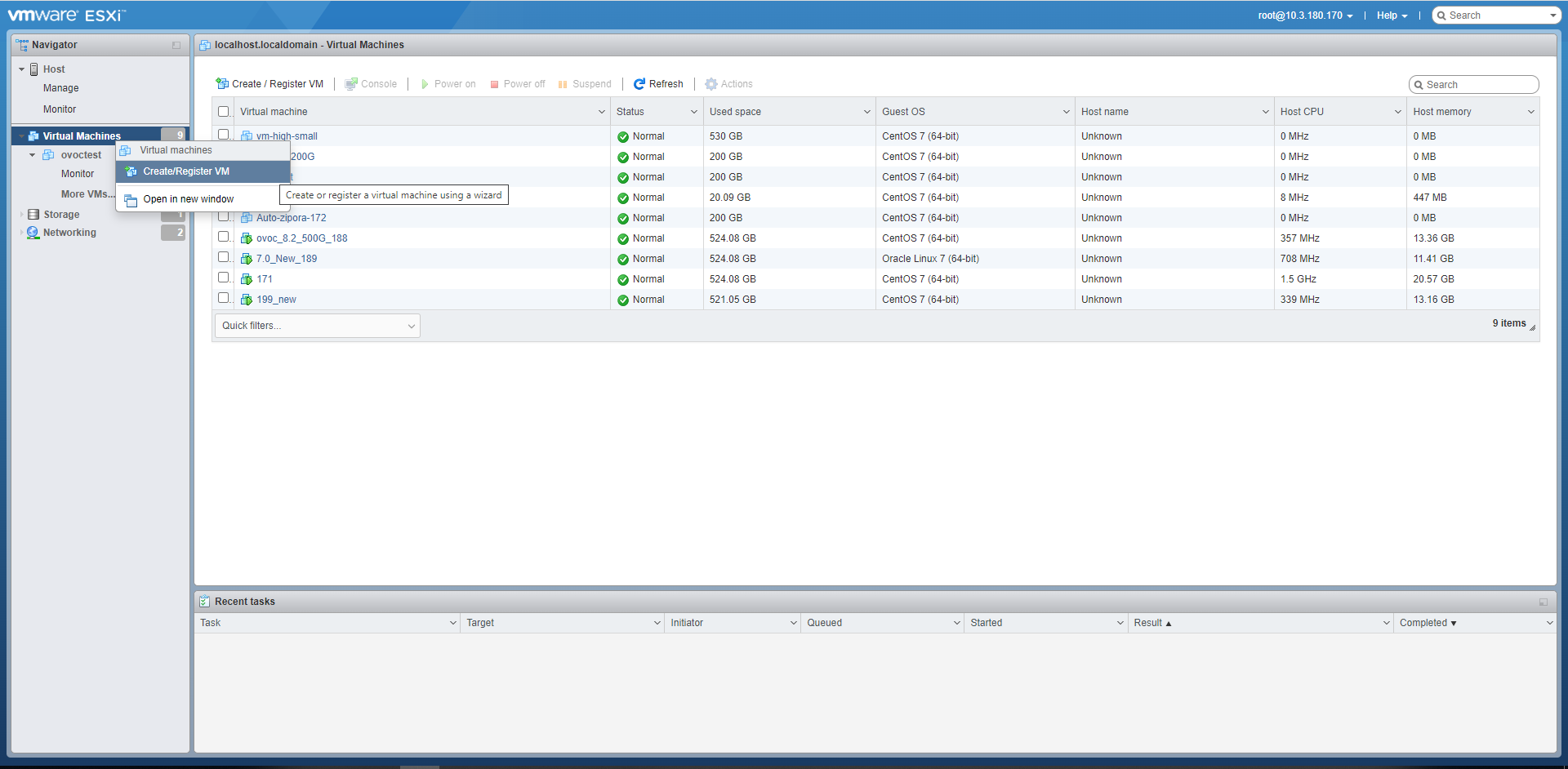Click the Networking icon in Navigator
The image size is (1568, 769).
coord(33,233)
